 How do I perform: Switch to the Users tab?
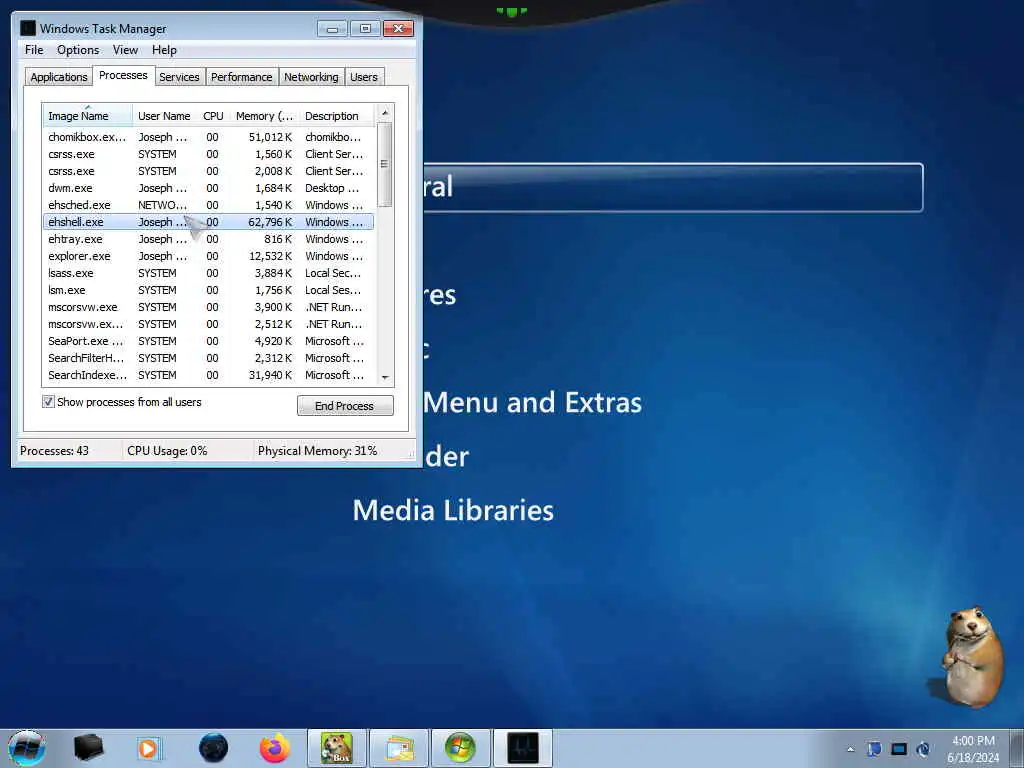coord(364,77)
